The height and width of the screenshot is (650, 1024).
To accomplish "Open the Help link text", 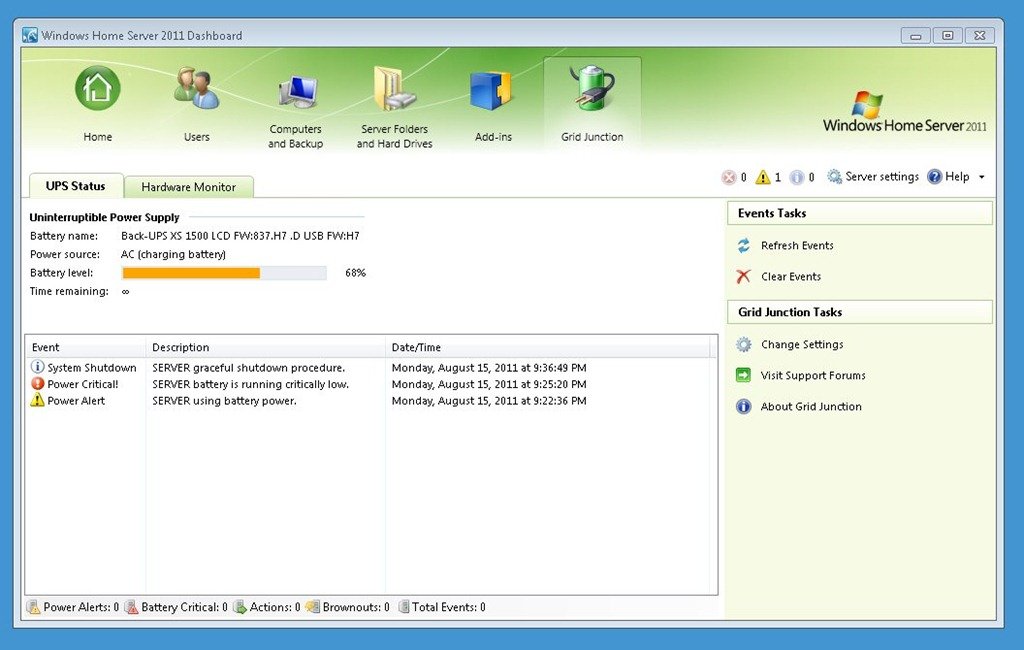I will coord(957,176).
